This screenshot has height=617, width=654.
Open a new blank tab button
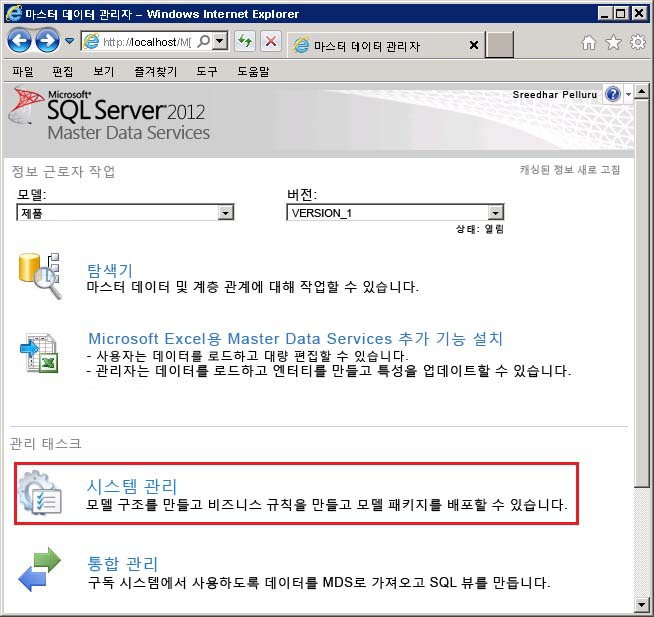point(500,45)
